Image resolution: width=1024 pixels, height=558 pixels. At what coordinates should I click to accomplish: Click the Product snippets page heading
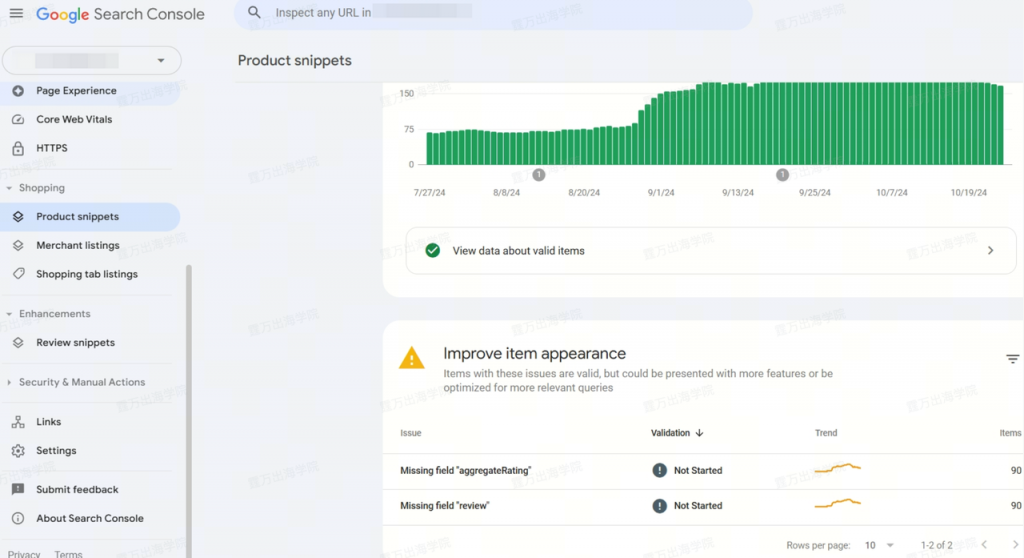[x=295, y=60]
